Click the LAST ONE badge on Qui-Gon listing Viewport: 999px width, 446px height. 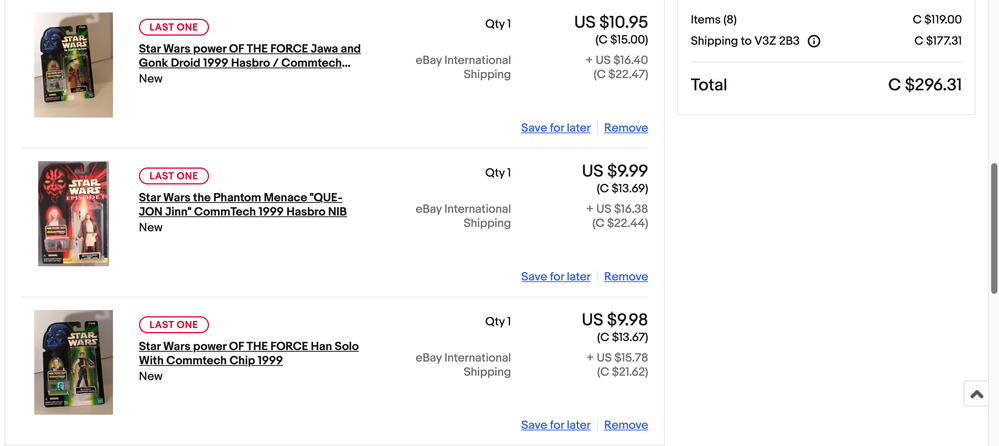(x=174, y=176)
